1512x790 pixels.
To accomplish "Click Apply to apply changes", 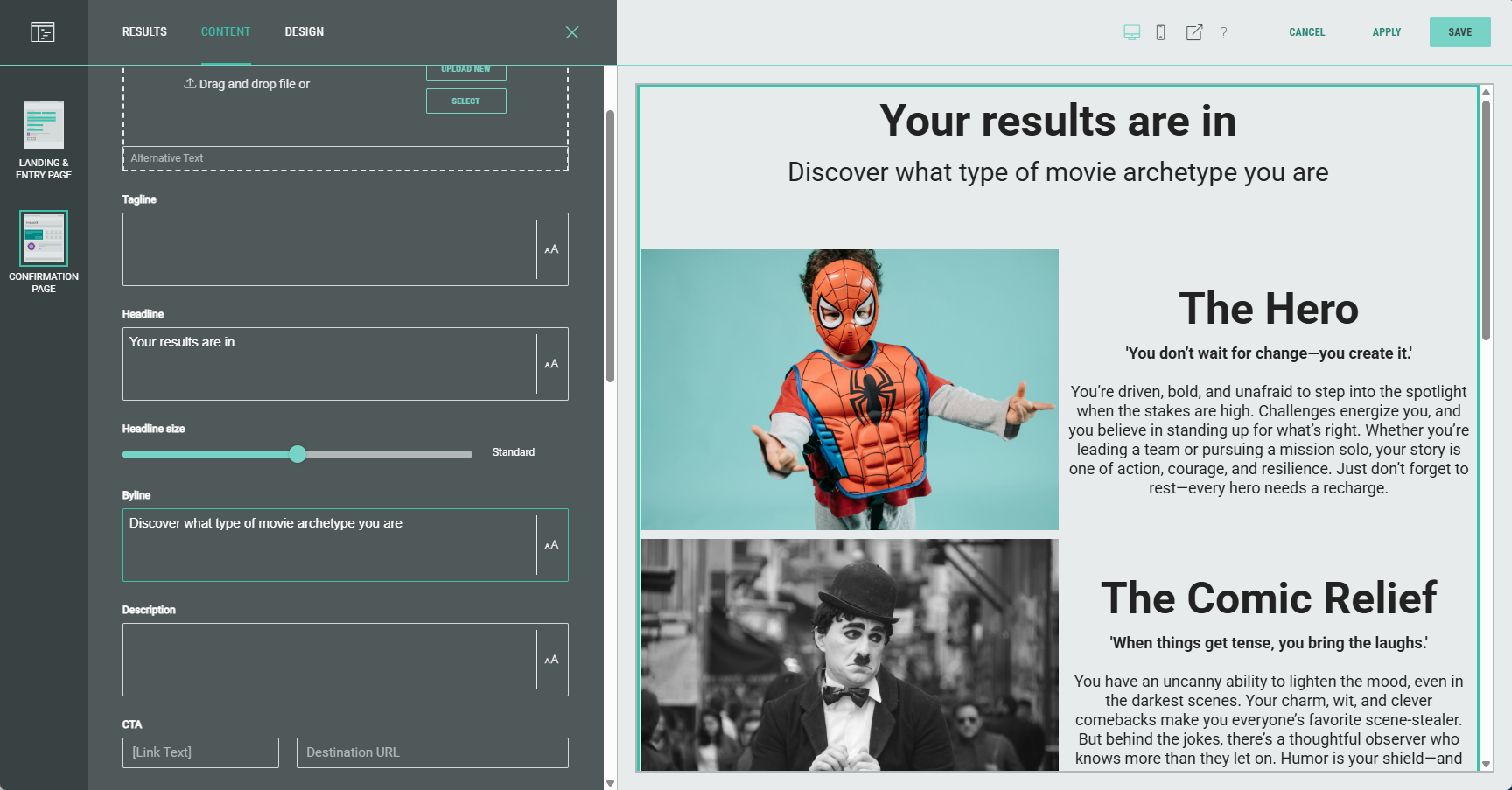I will tap(1386, 32).
